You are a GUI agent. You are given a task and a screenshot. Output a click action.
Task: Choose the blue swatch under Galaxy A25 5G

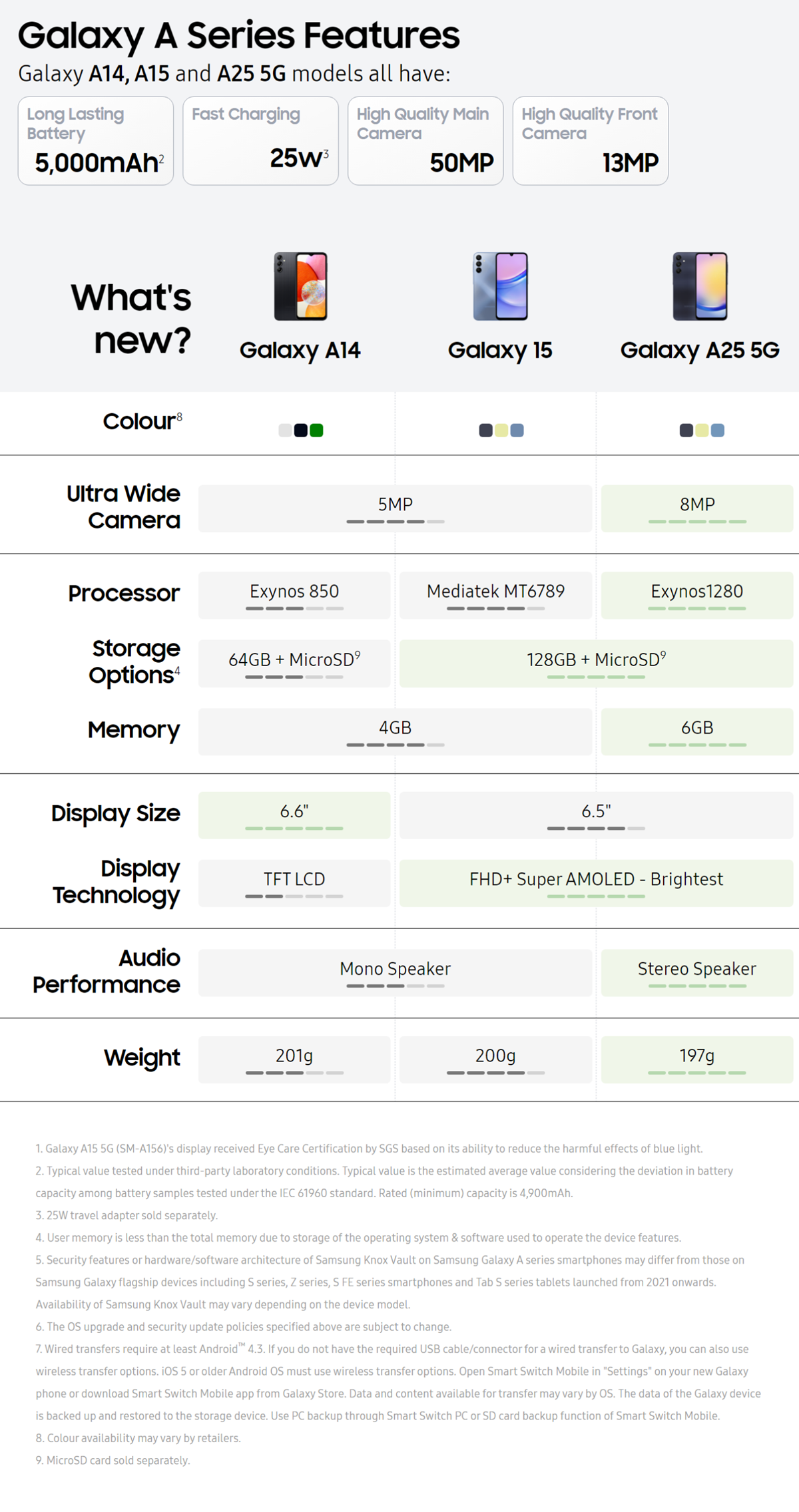[x=718, y=431]
